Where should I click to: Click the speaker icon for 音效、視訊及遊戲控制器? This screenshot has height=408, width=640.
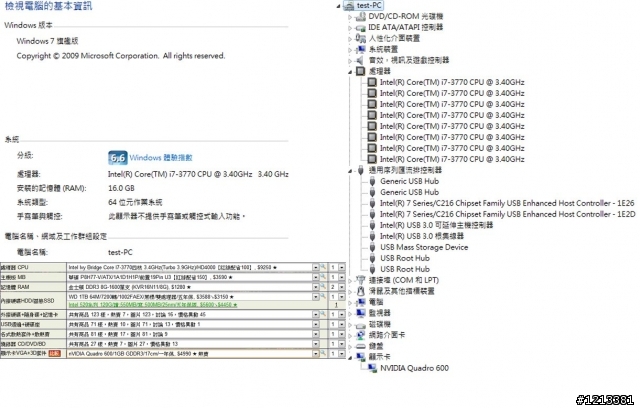(x=360, y=60)
